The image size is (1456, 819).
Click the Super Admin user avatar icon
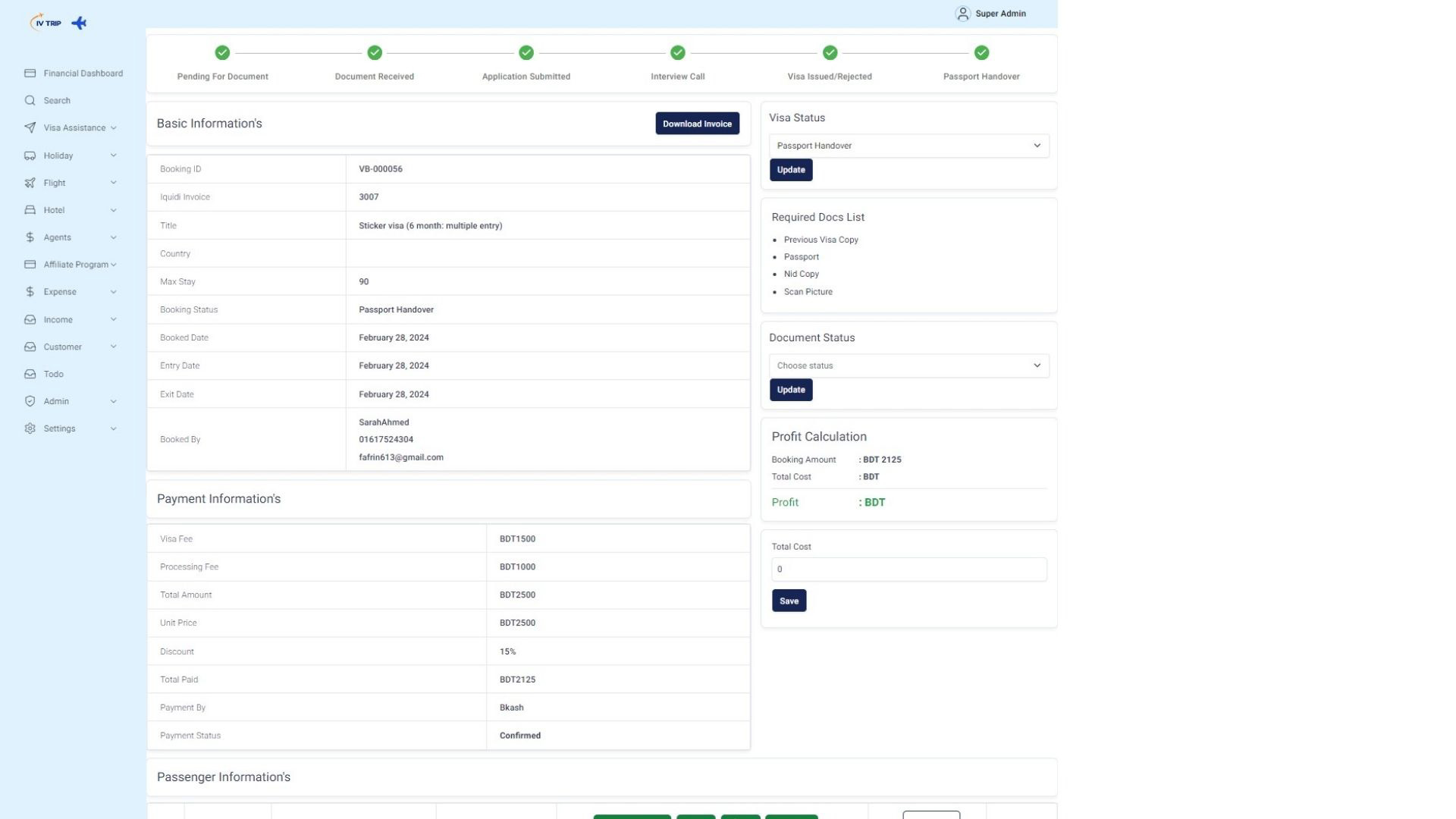point(962,14)
